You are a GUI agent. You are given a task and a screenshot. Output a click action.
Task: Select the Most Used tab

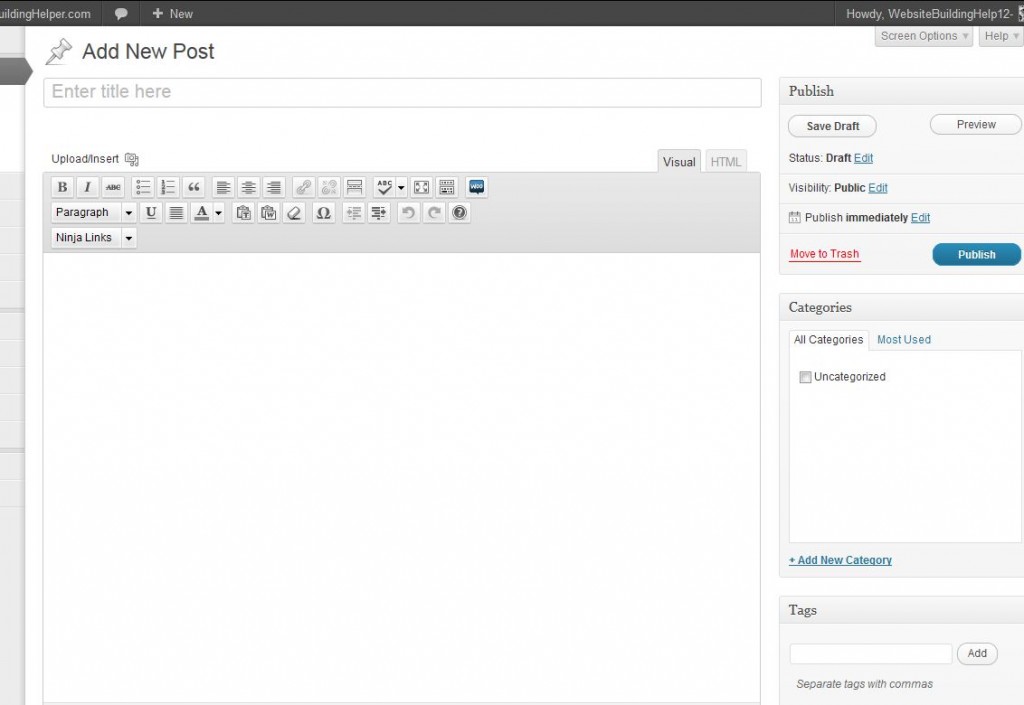coord(904,339)
